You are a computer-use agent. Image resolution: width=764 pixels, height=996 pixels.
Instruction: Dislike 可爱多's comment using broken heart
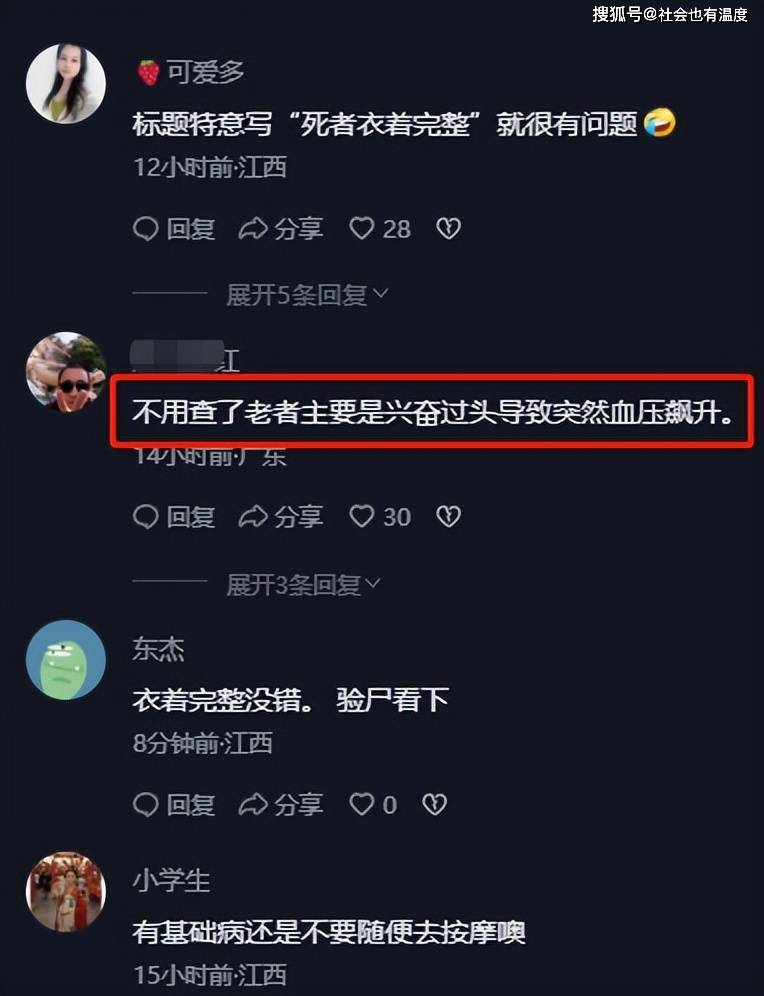coord(448,229)
